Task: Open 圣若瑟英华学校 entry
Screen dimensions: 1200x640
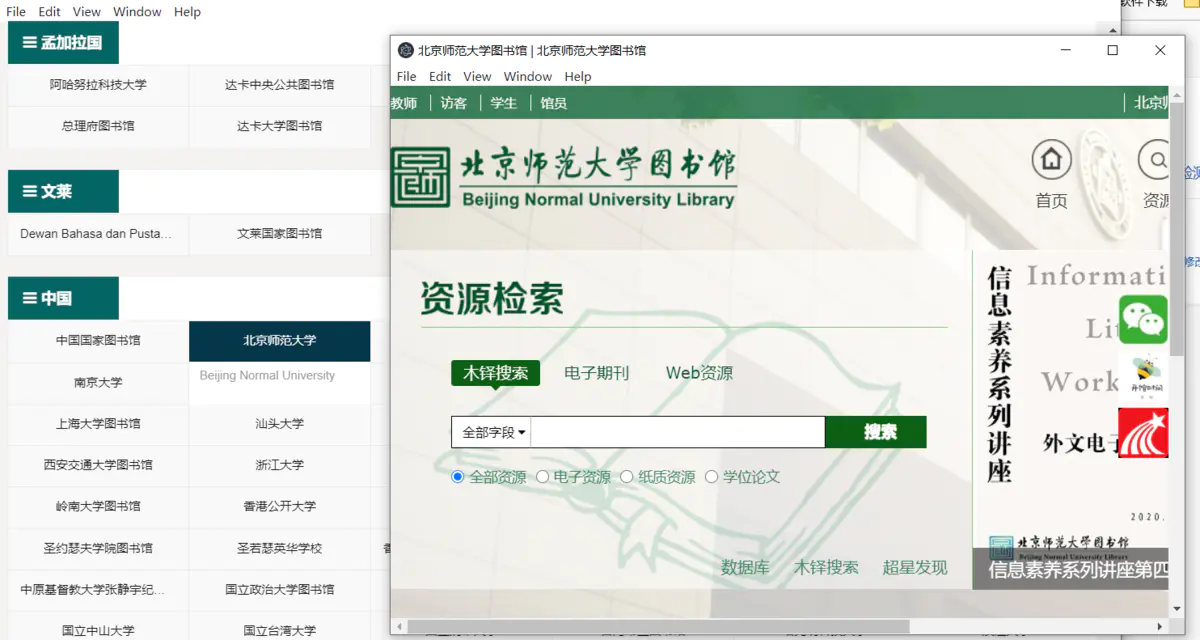Action: tap(279, 548)
